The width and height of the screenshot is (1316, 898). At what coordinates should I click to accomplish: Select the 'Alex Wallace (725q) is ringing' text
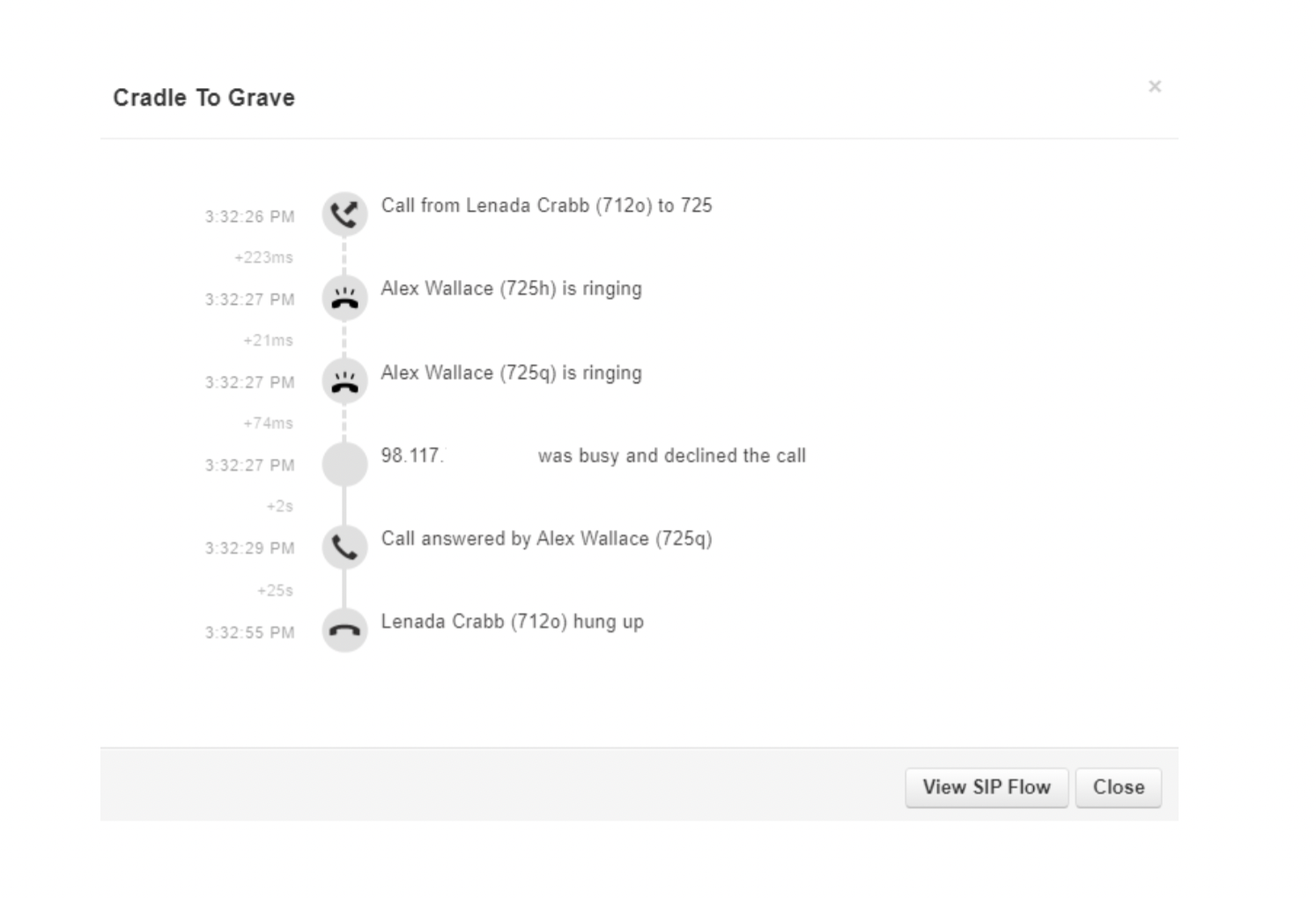(511, 372)
